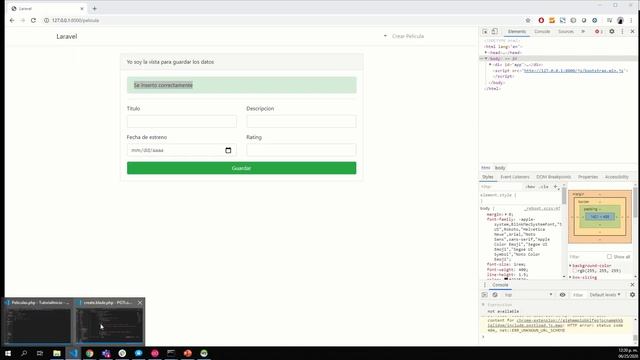Image resolution: width=640 pixels, height=360 pixels.
Task: Open the Windows Start menu
Action: (8, 353)
